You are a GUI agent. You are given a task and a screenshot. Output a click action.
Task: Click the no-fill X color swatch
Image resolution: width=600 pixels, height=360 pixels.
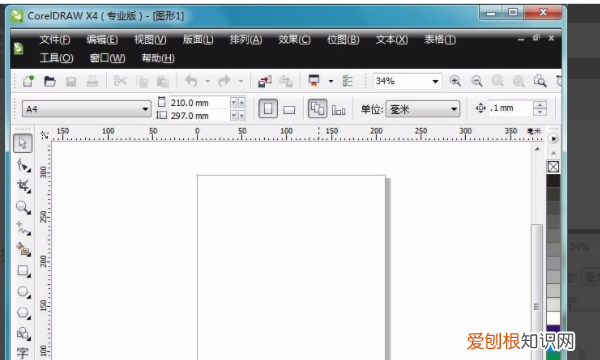553,167
